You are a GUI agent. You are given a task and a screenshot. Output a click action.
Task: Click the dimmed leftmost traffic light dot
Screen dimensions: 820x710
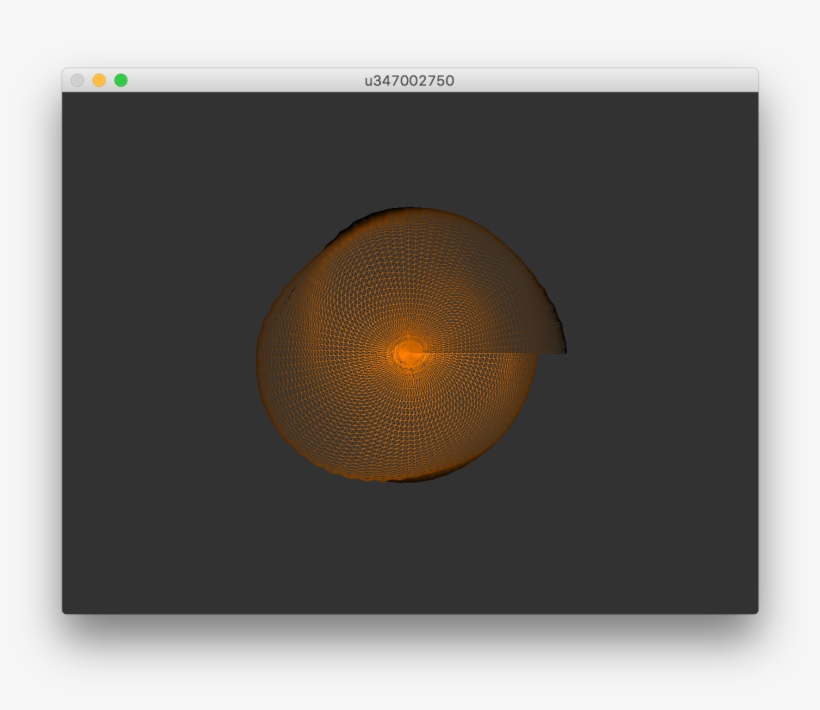point(77,79)
